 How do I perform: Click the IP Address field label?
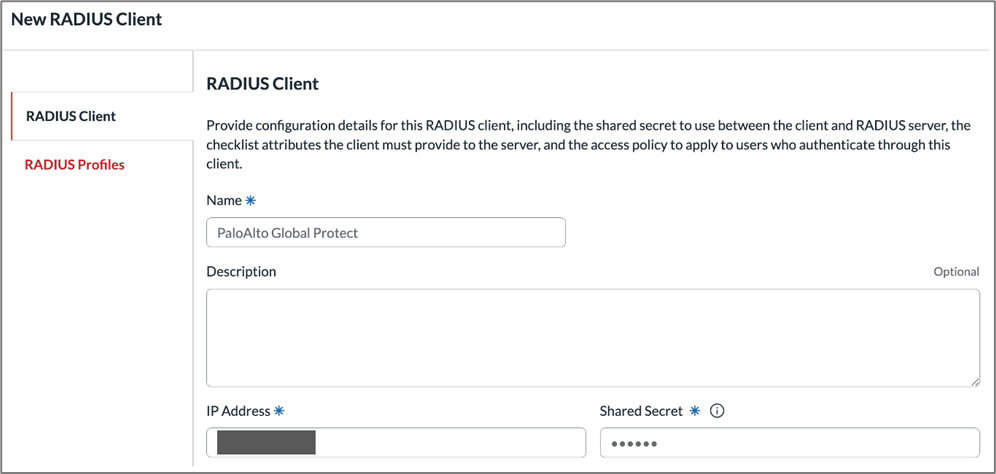238,411
